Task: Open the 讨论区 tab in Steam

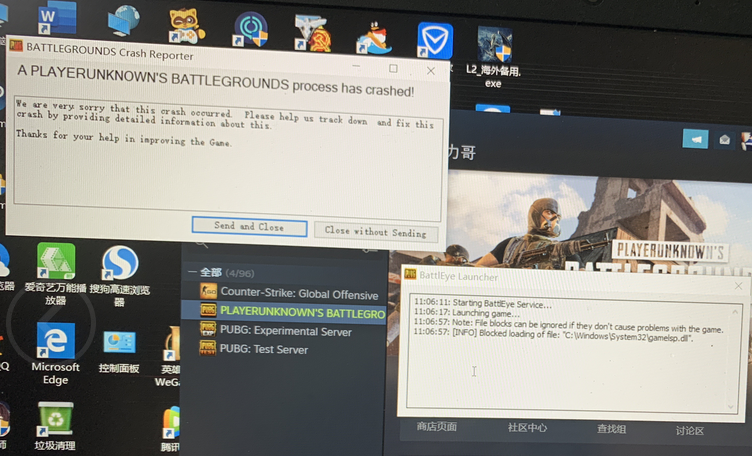Action: point(689,431)
